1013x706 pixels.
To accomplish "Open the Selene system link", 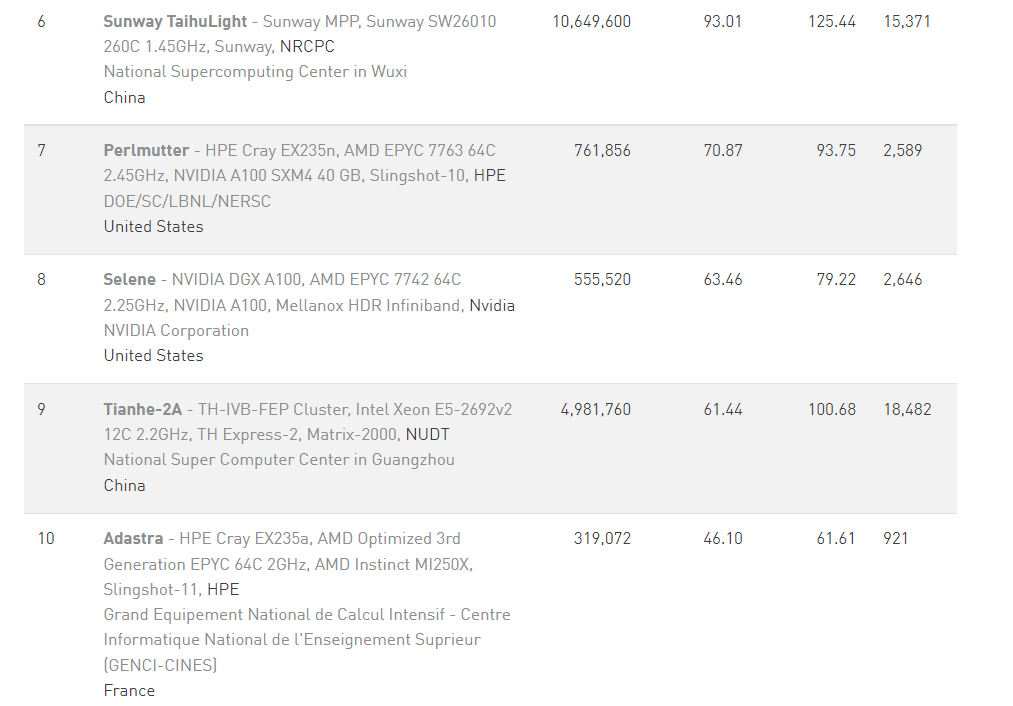I will 130,279.
